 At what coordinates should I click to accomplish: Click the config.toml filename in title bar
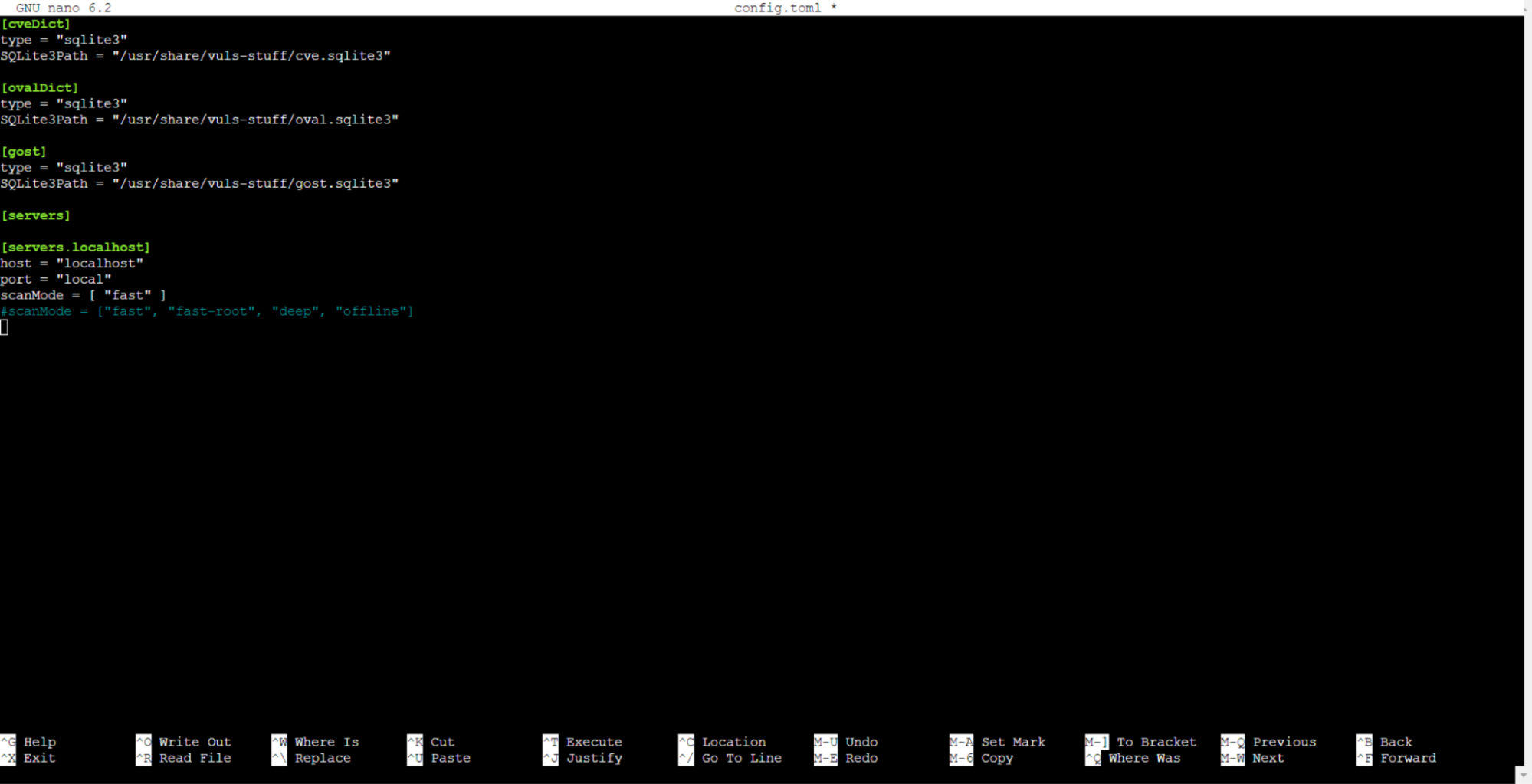coord(777,8)
